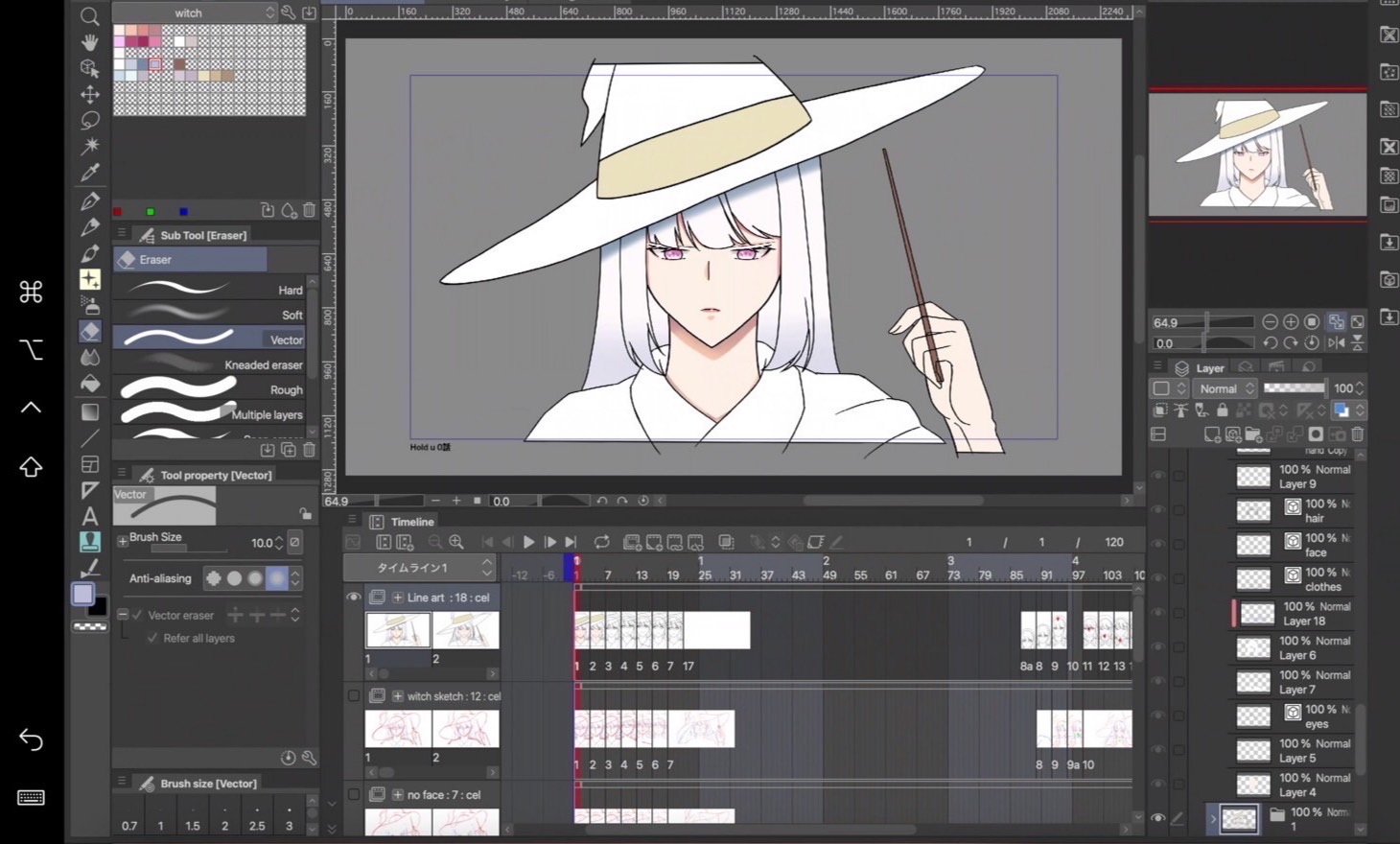Enable witch sketch track checkbox

[353, 695]
